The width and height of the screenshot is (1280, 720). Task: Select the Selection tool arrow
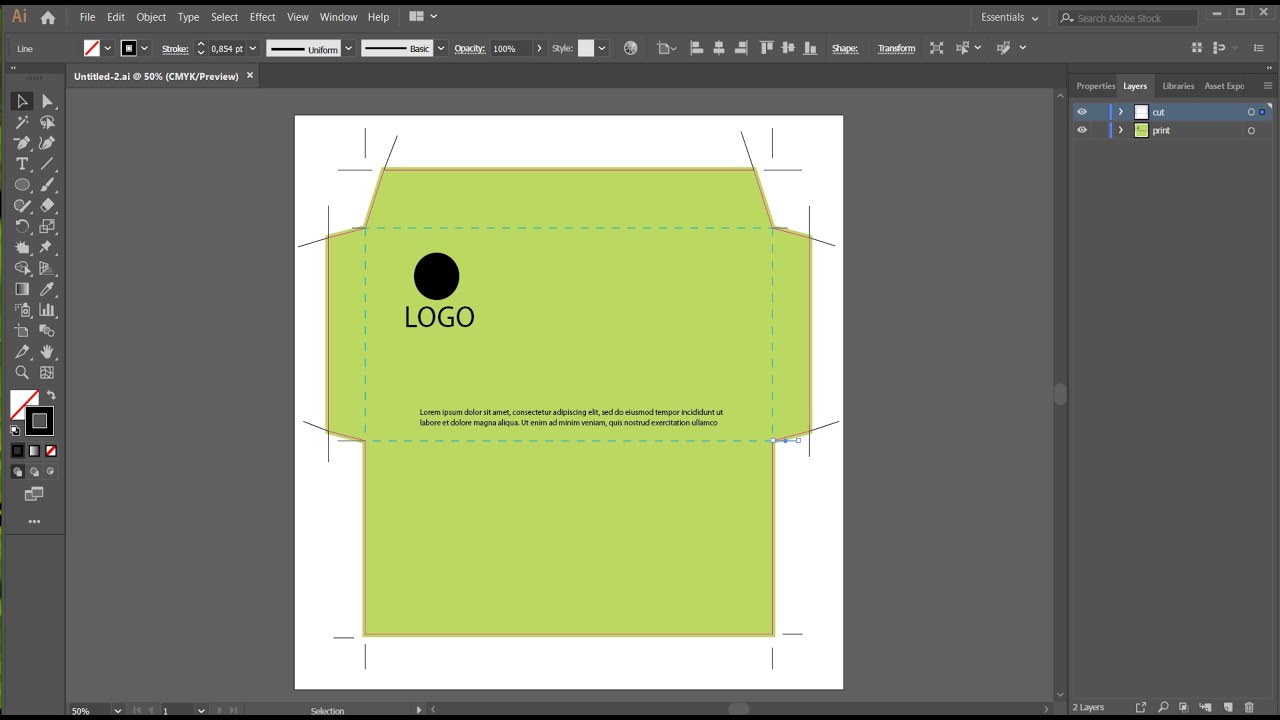pyautogui.click(x=22, y=101)
